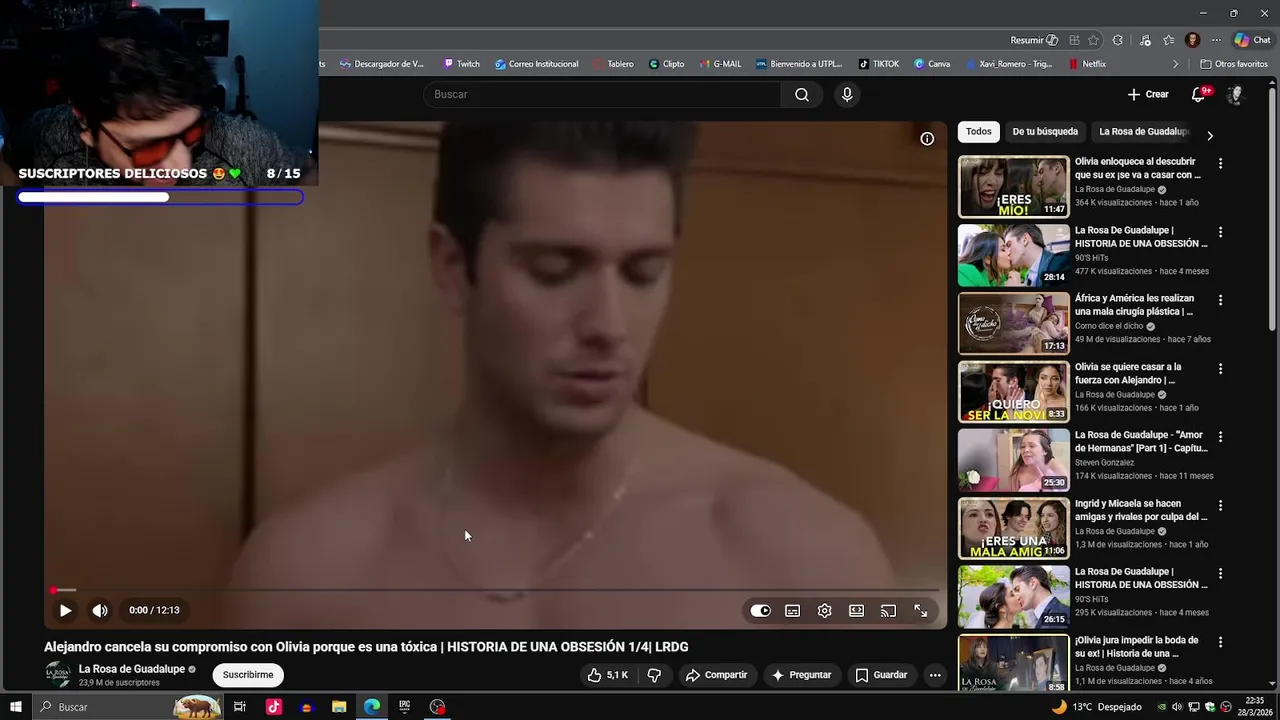
Task: Open the Preguntar AI button
Action: [x=801, y=675]
